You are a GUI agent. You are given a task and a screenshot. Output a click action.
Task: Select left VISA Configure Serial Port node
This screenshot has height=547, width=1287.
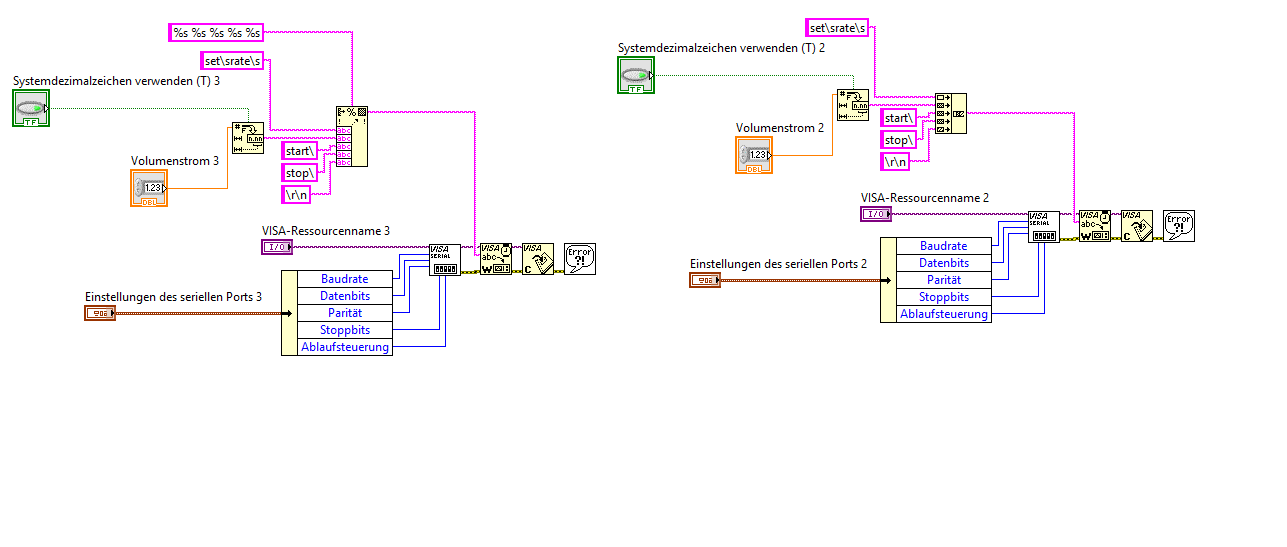(445, 259)
